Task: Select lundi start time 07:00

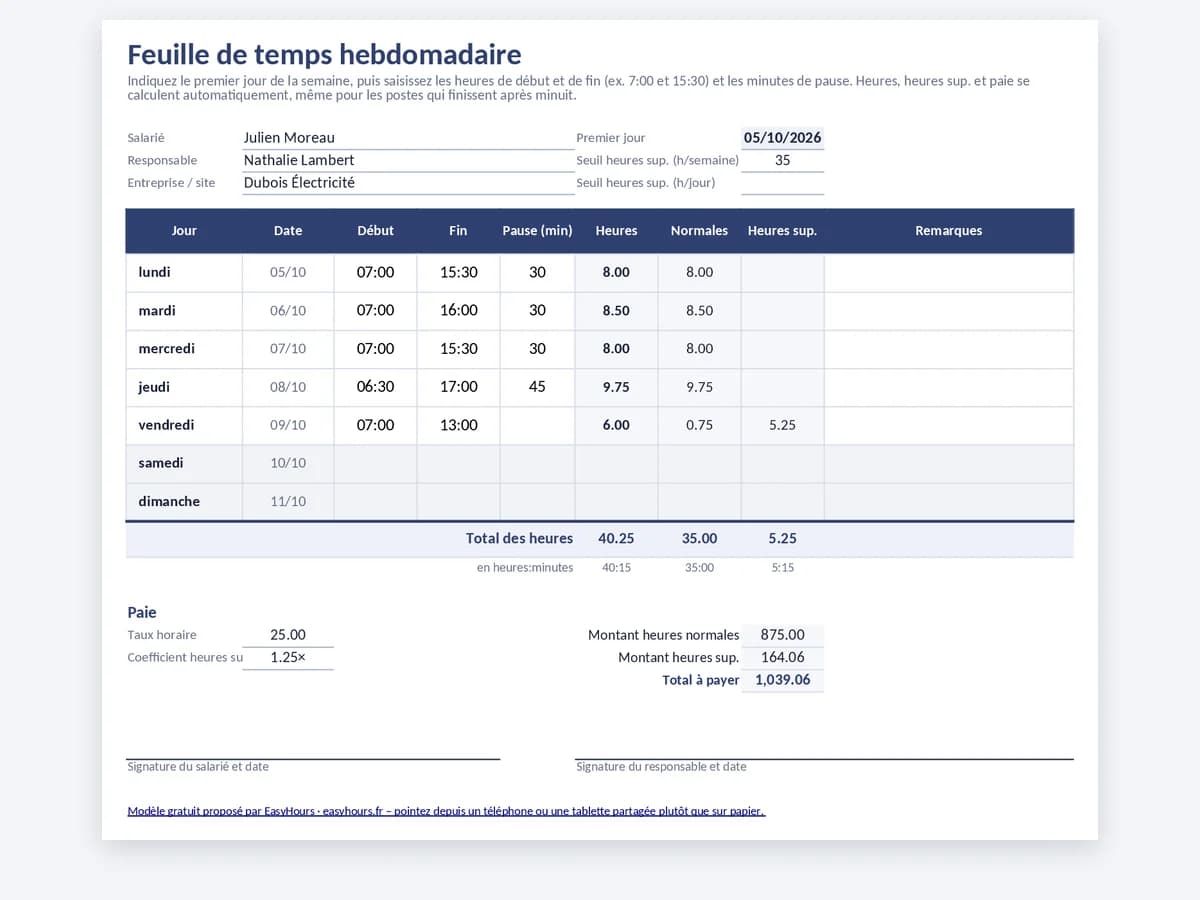Action: (x=375, y=272)
